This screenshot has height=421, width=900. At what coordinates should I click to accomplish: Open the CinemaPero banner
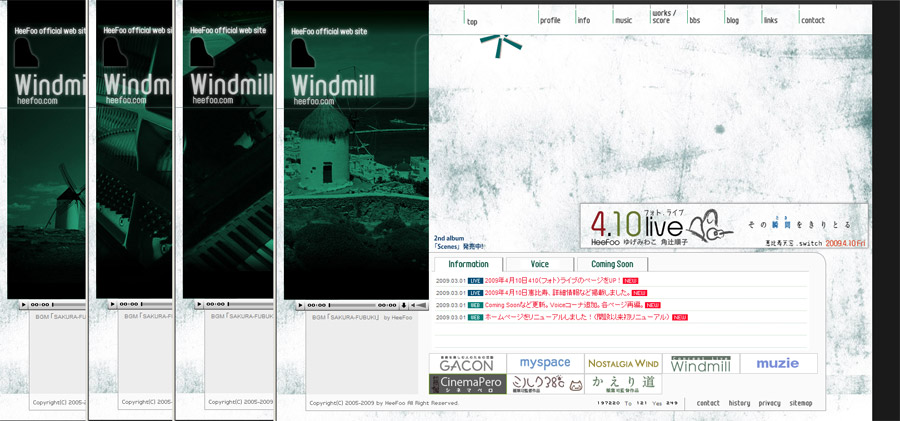coord(468,384)
